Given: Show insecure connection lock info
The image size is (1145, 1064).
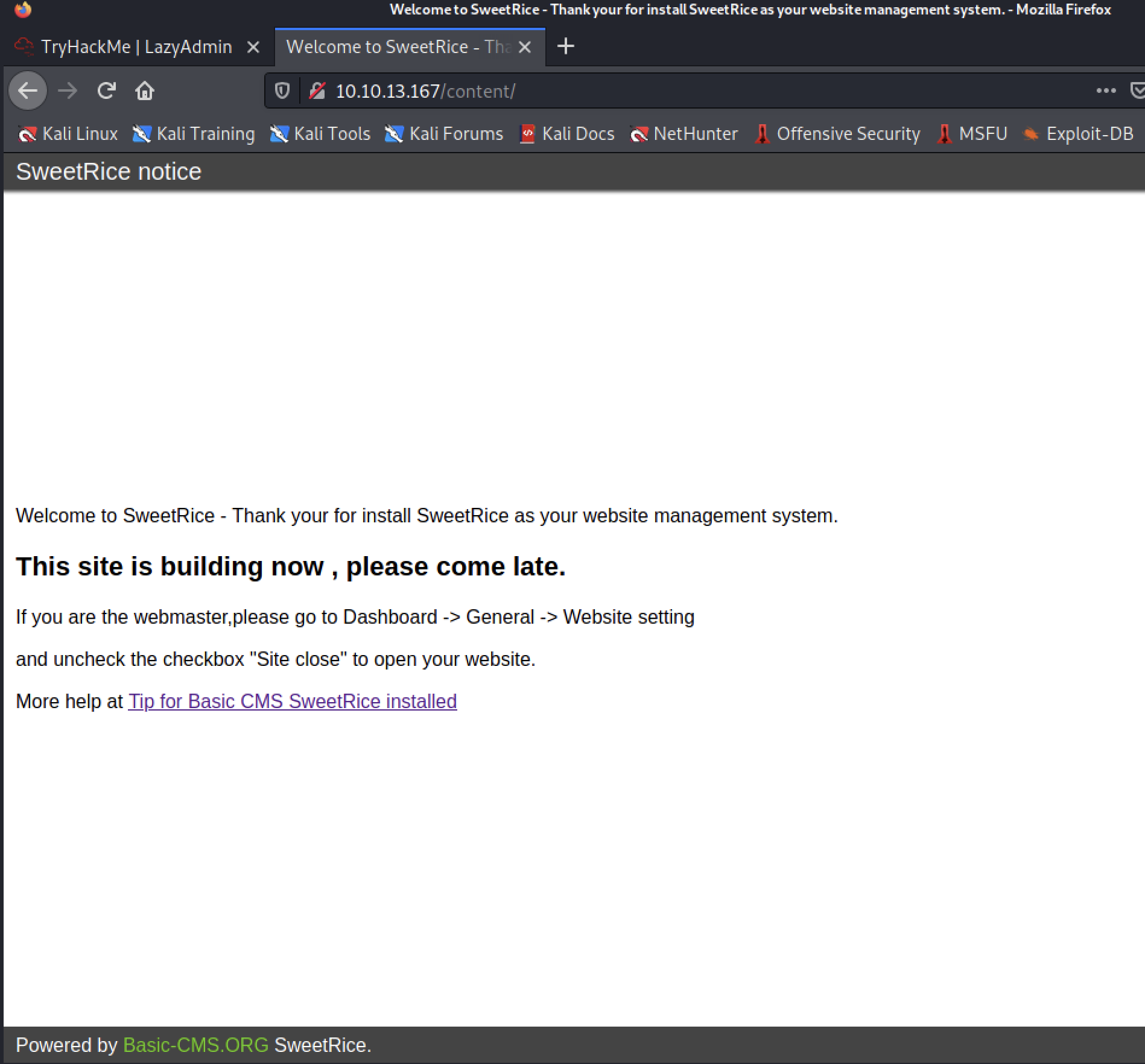Looking at the screenshot, I should (x=317, y=91).
